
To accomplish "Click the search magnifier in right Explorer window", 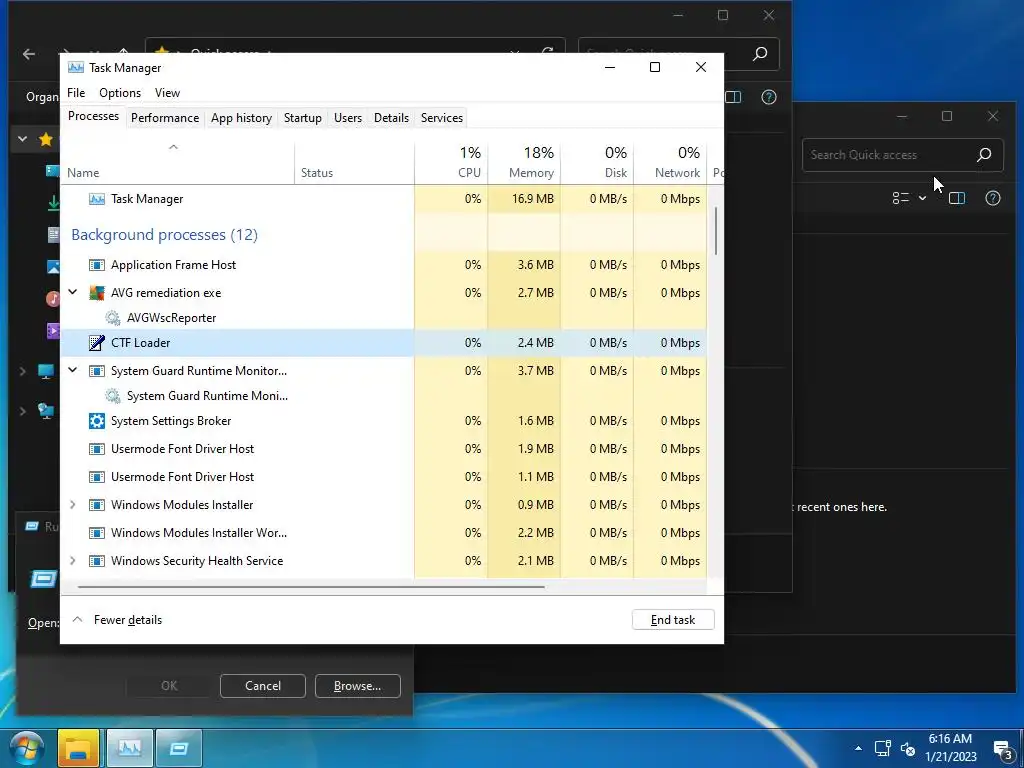I will point(984,155).
